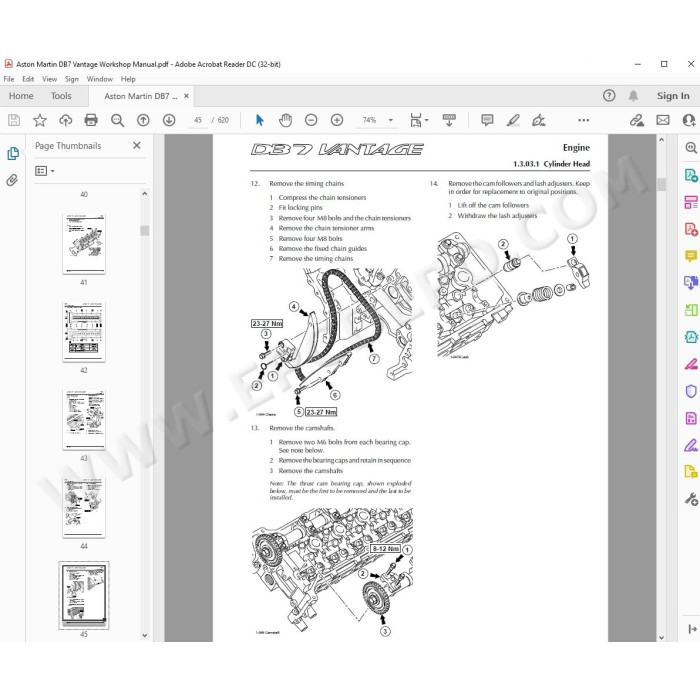
Task: Open the File menu
Action: (9, 79)
